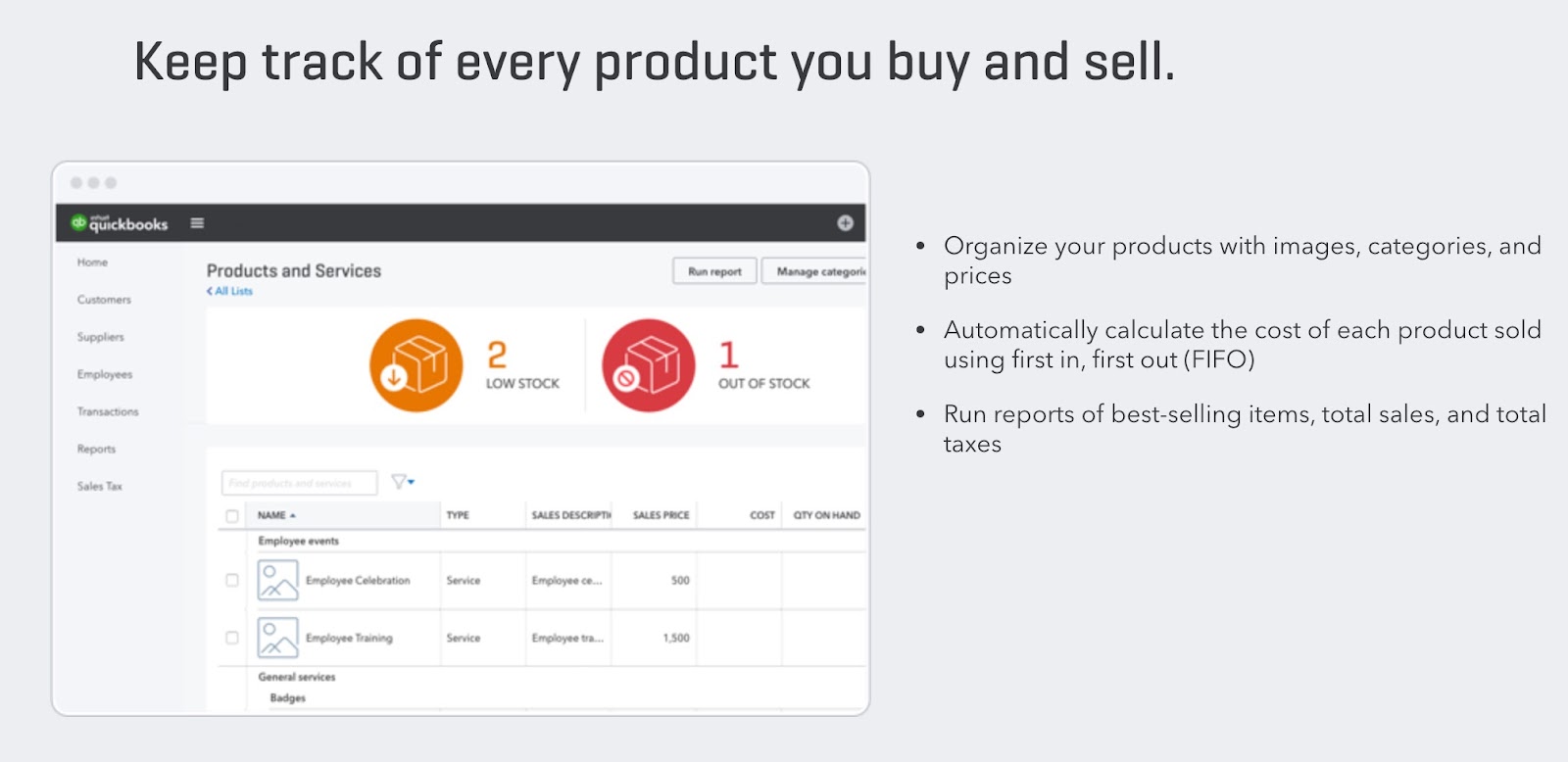Click the QuickBooks logo icon
This screenshot has width=1568, height=762.
[79, 222]
